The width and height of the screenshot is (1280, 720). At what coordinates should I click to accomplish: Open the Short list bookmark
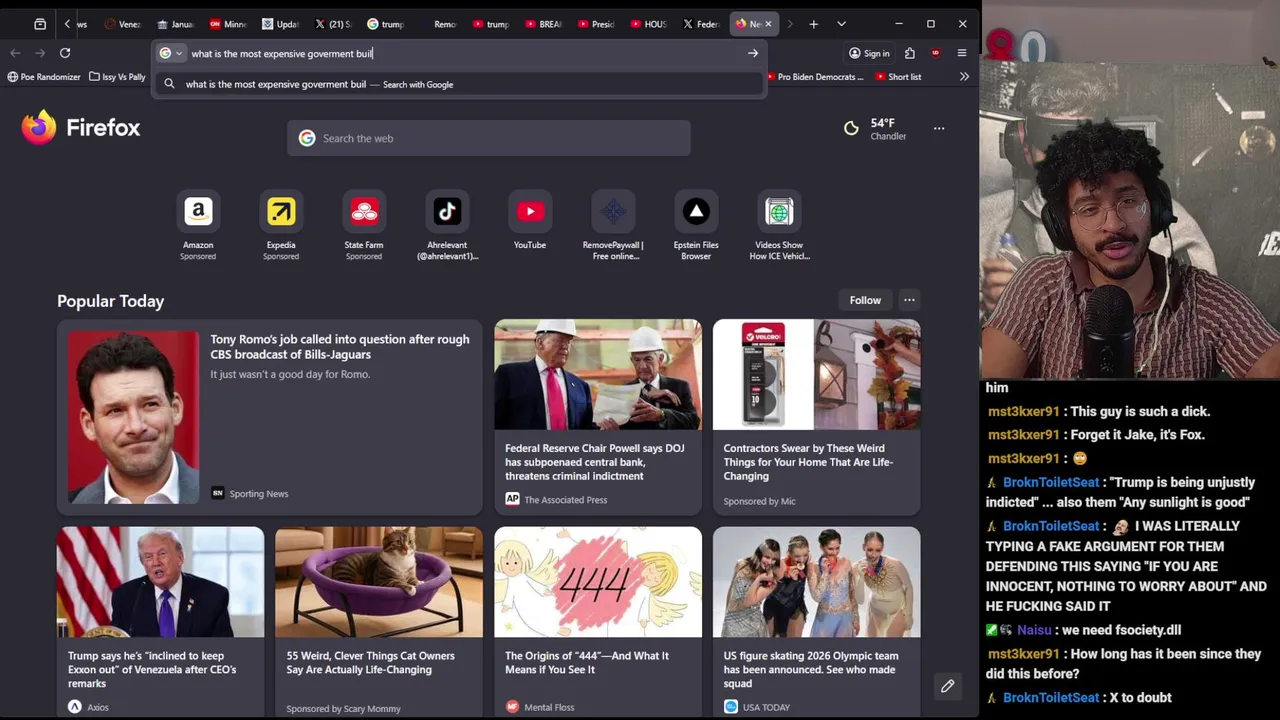tap(898, 77)
